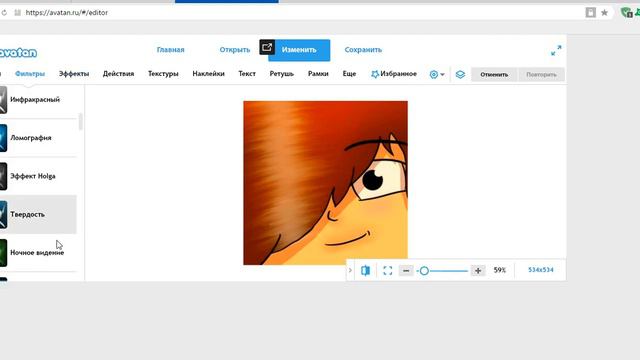Viewport: 640px width, 360px height.
Task: Open the Сохранить tab
Action: 363,50
